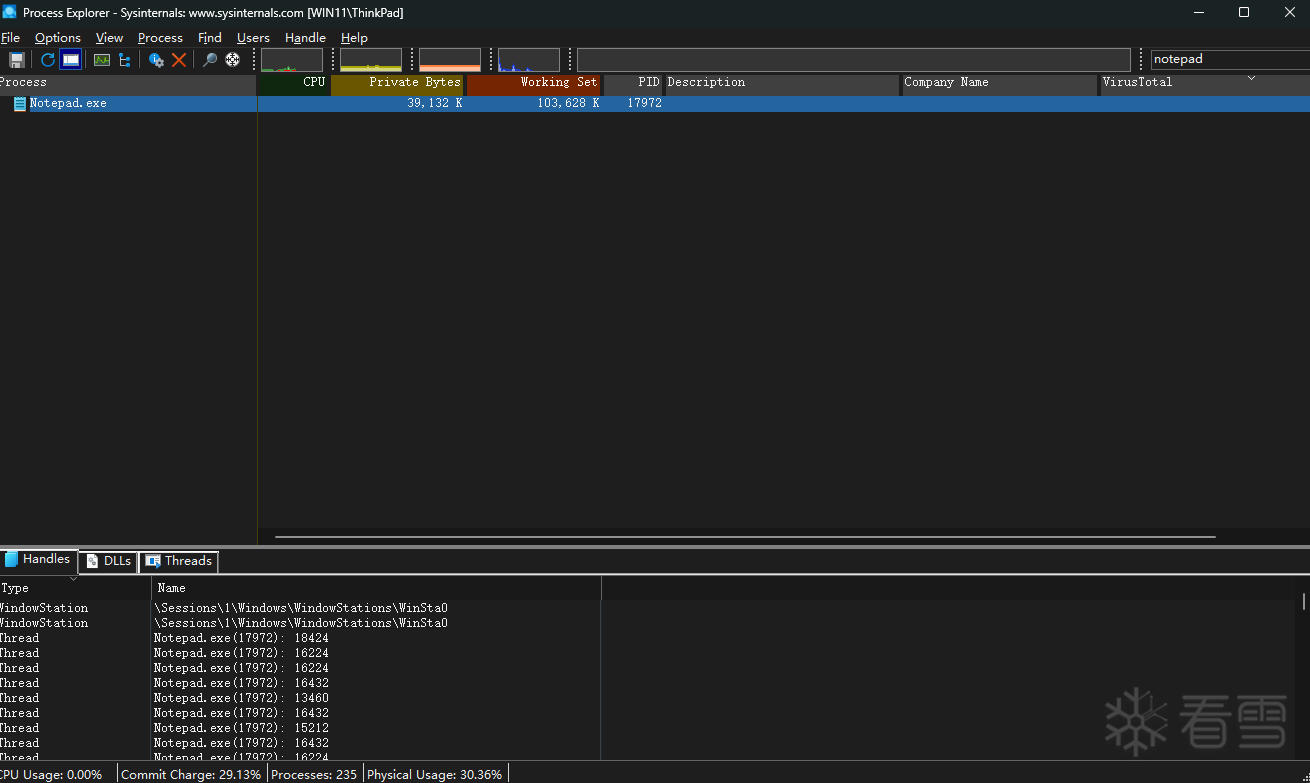The image size is (1310, 783).
Task: Select handle Notepad.exe(17972): 18424
Action: click(241, 638)
